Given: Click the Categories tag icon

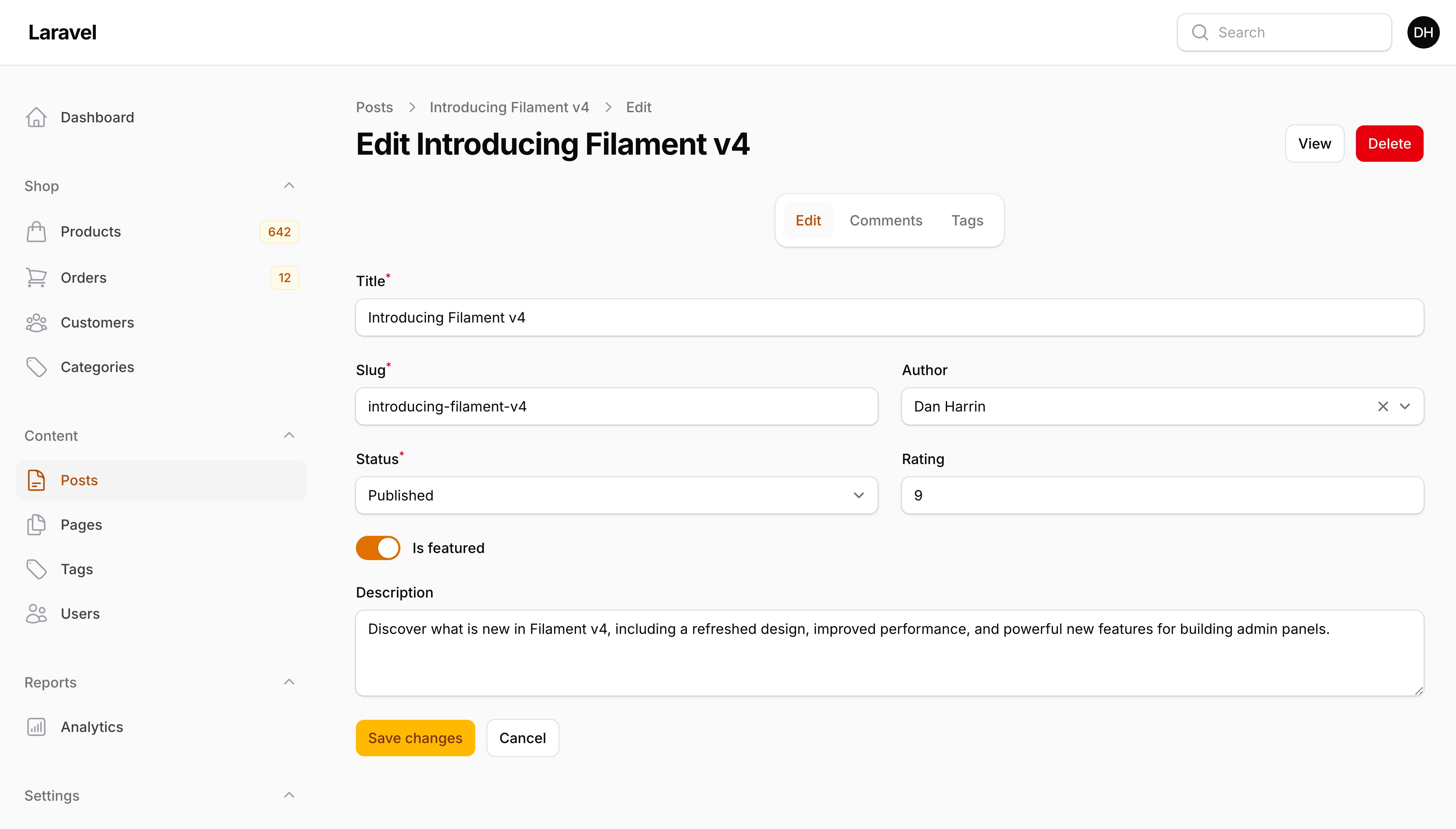Looking at the screenshot, I should click(36, 367).
